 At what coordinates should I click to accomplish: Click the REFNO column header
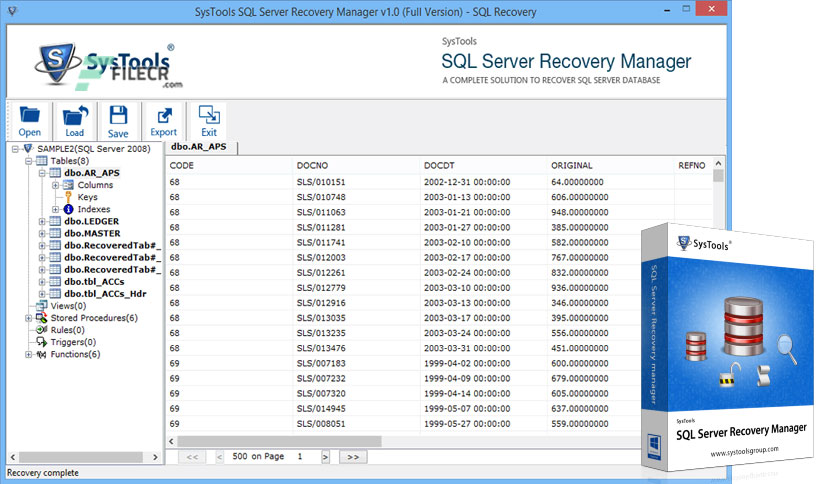[x=693, y=165]
